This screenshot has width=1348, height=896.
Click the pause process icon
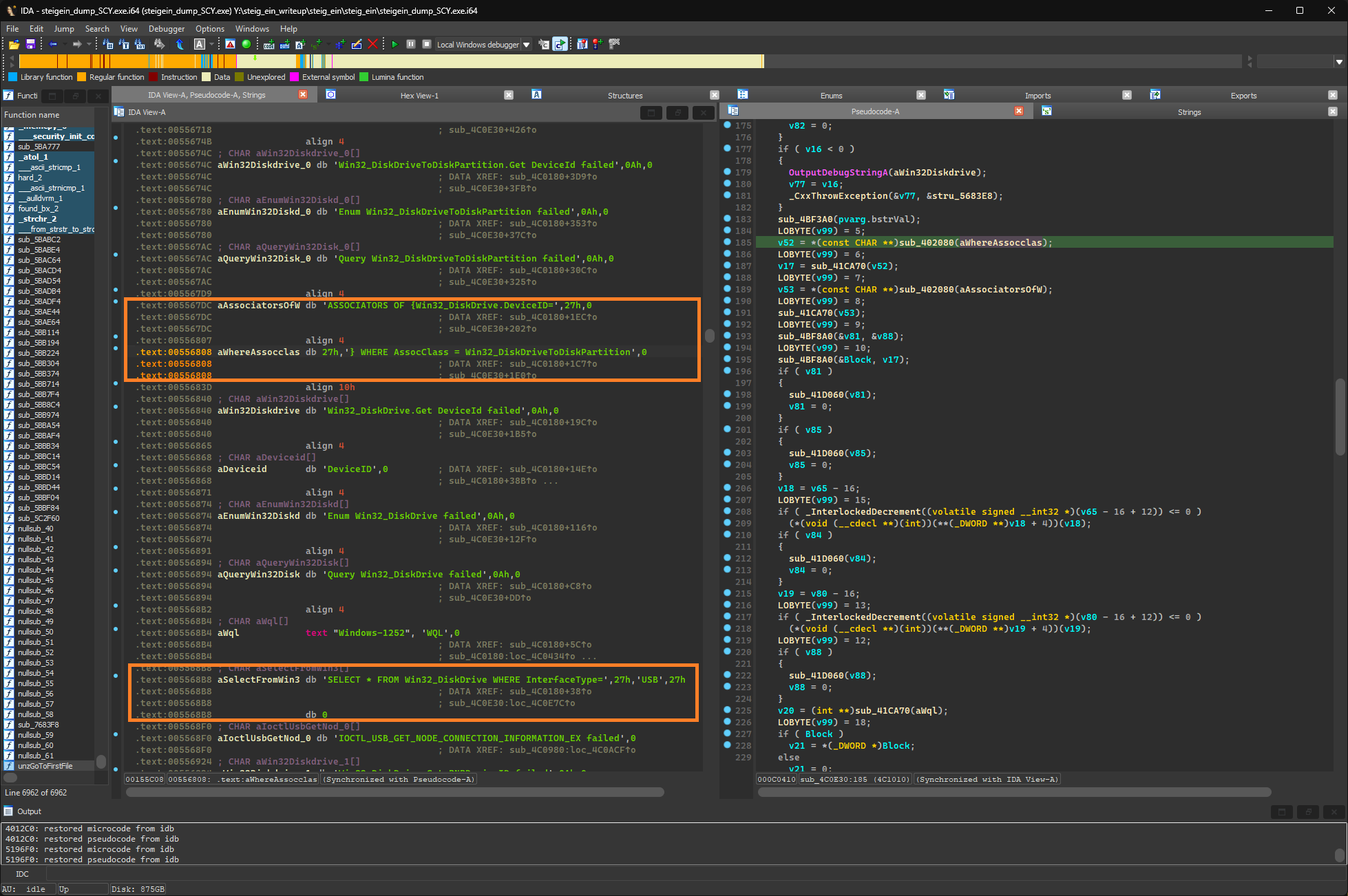coord(411,44)
